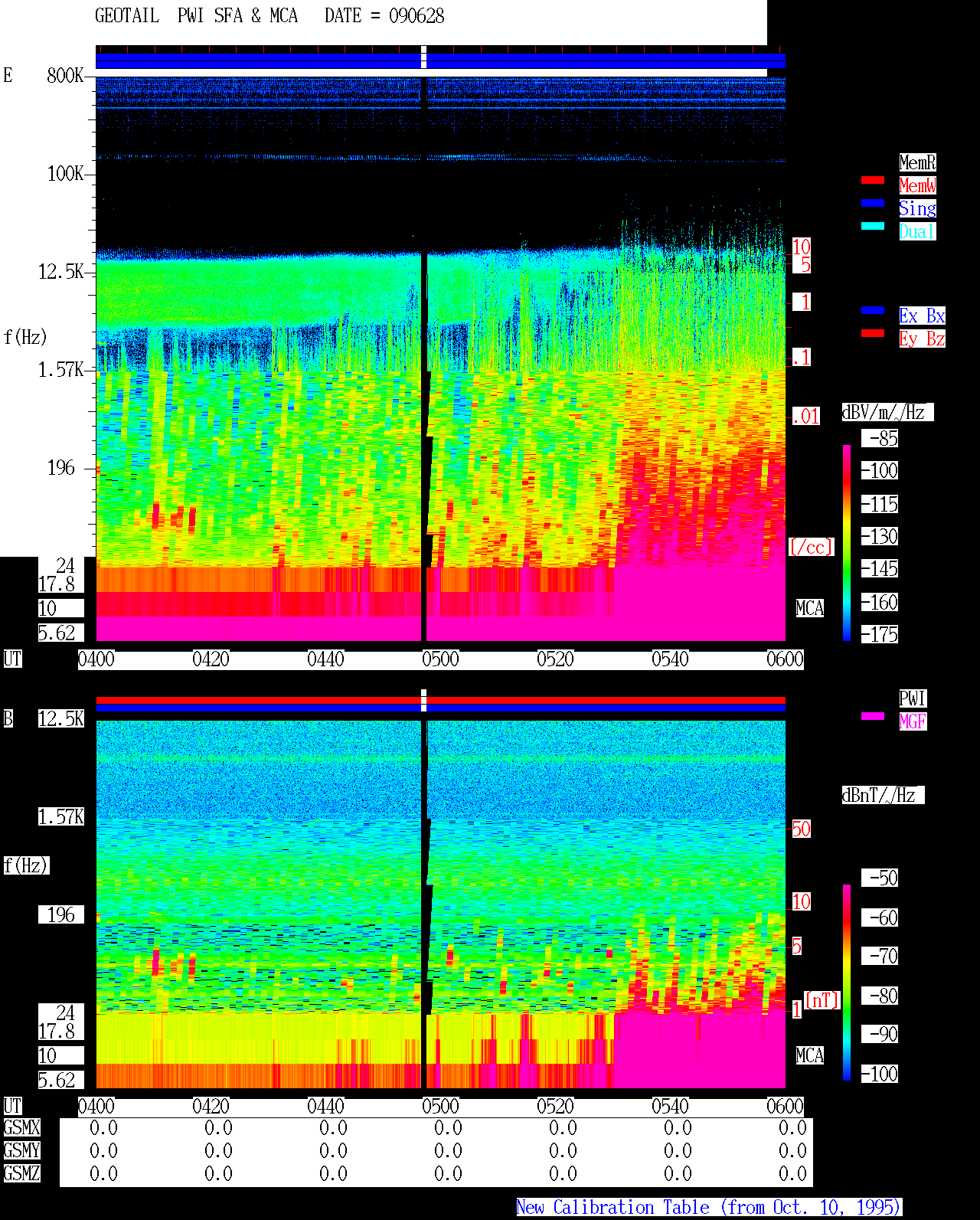Click the dBV/m/√Hz color scale bar

(x=847, y=543)
